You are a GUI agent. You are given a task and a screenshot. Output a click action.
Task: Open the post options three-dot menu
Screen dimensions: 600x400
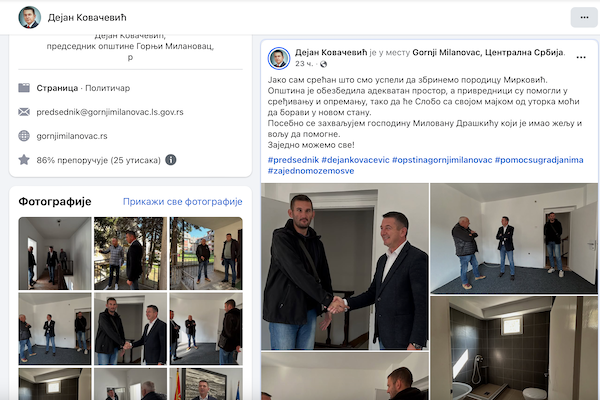[x=580, y=57]
